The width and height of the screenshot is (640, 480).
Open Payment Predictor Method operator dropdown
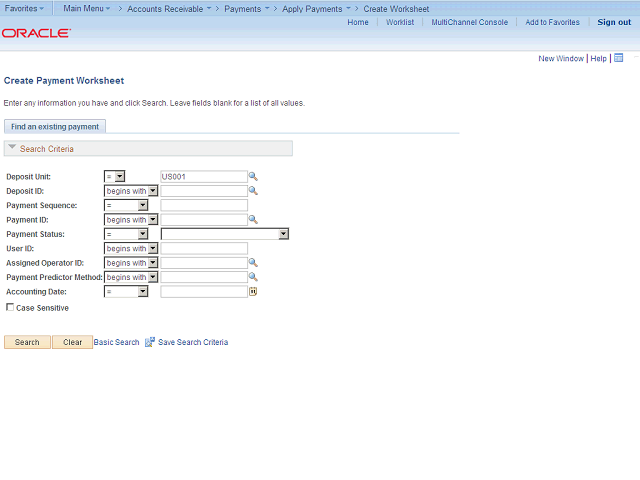[131, 277]
